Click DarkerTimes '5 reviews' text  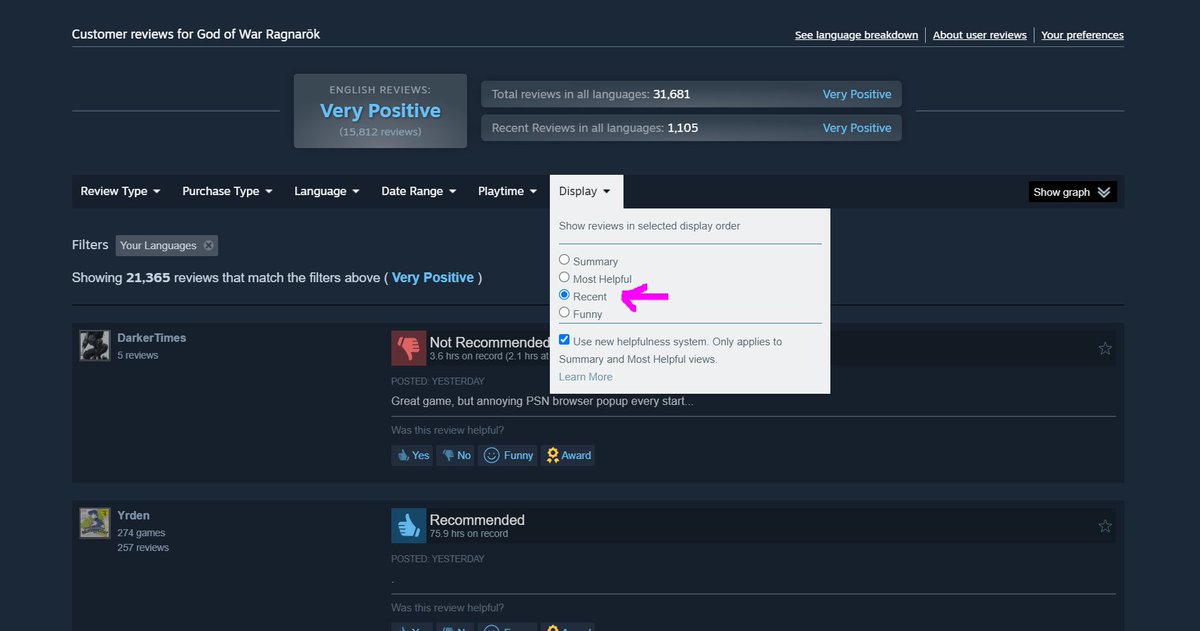pyautogui.click(x=138, y=355)
